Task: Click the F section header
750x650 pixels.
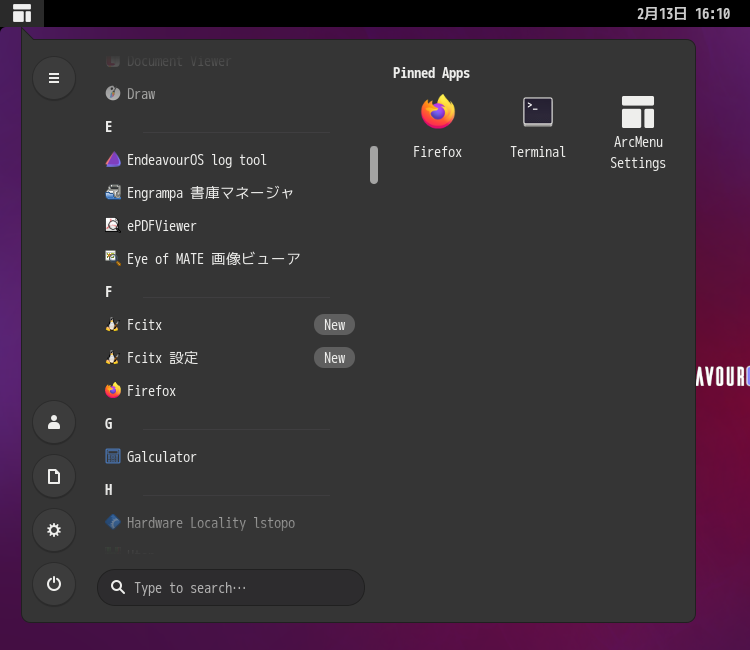Action: (109, 292)
